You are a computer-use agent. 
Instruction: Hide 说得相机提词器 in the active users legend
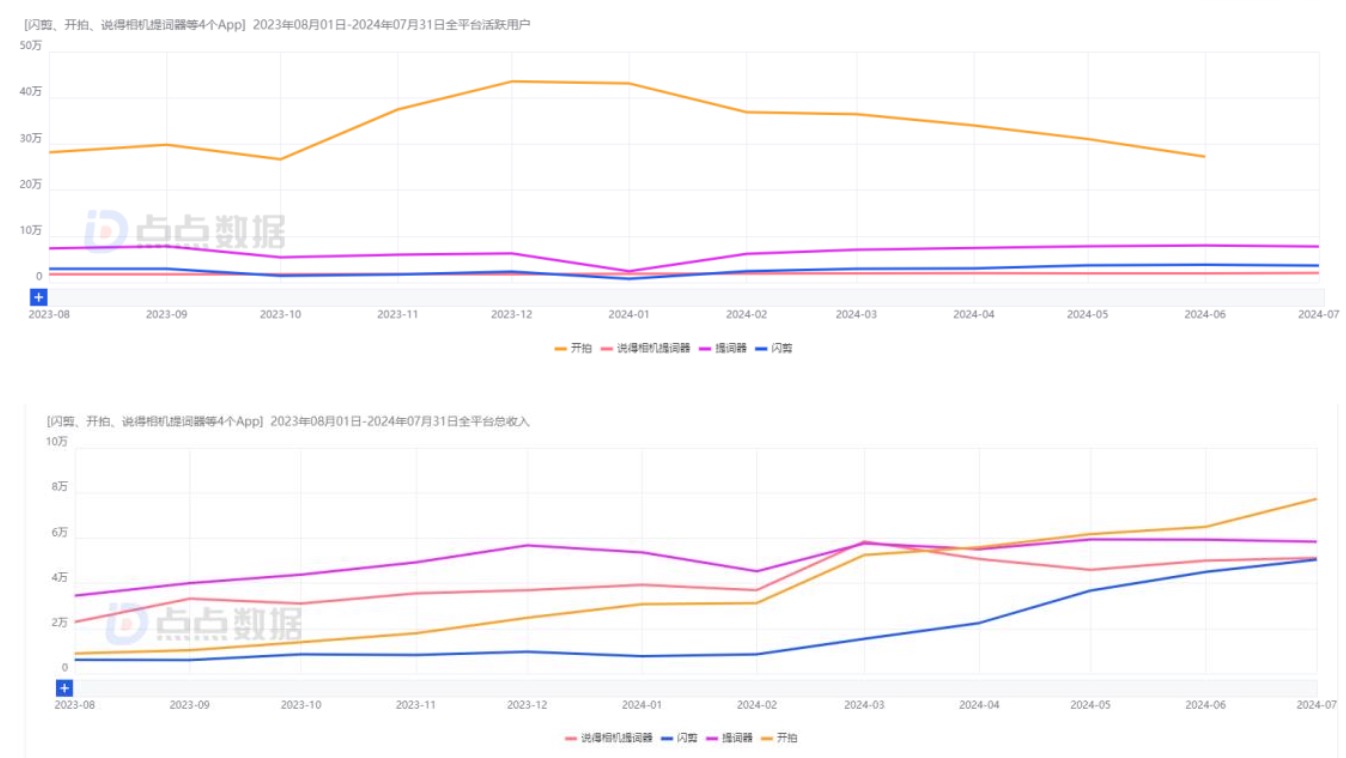coord(646,349)
